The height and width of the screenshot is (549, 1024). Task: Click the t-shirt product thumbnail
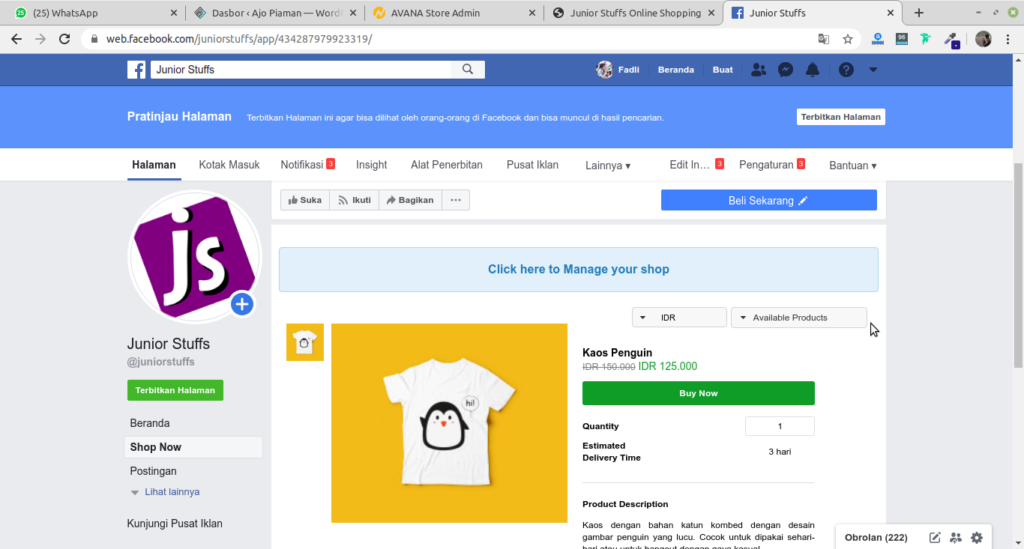tap(305, 342)
